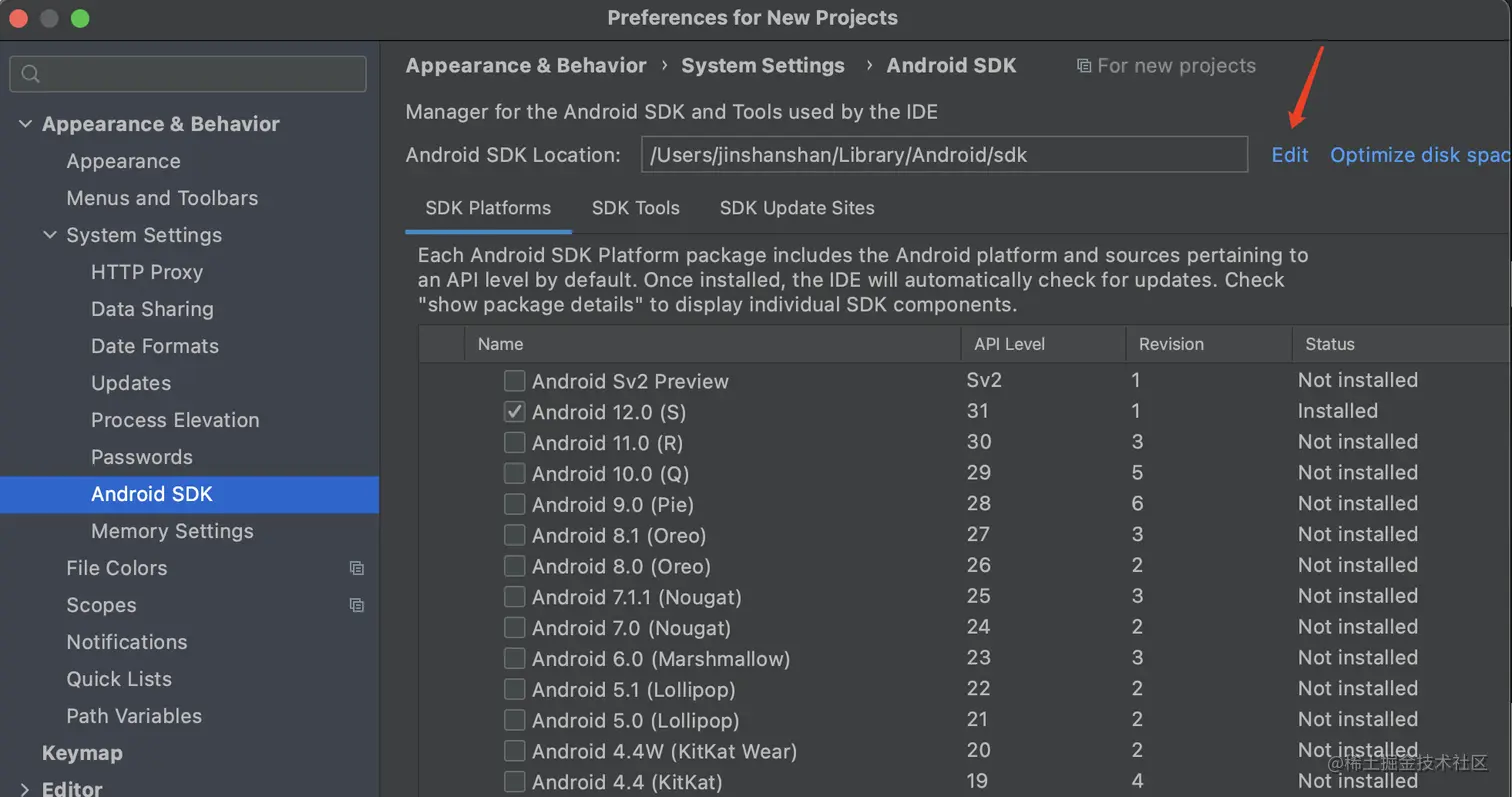1512x797 pixels.
Task: Open the Notifications settings page
Action: click(127, 642)
